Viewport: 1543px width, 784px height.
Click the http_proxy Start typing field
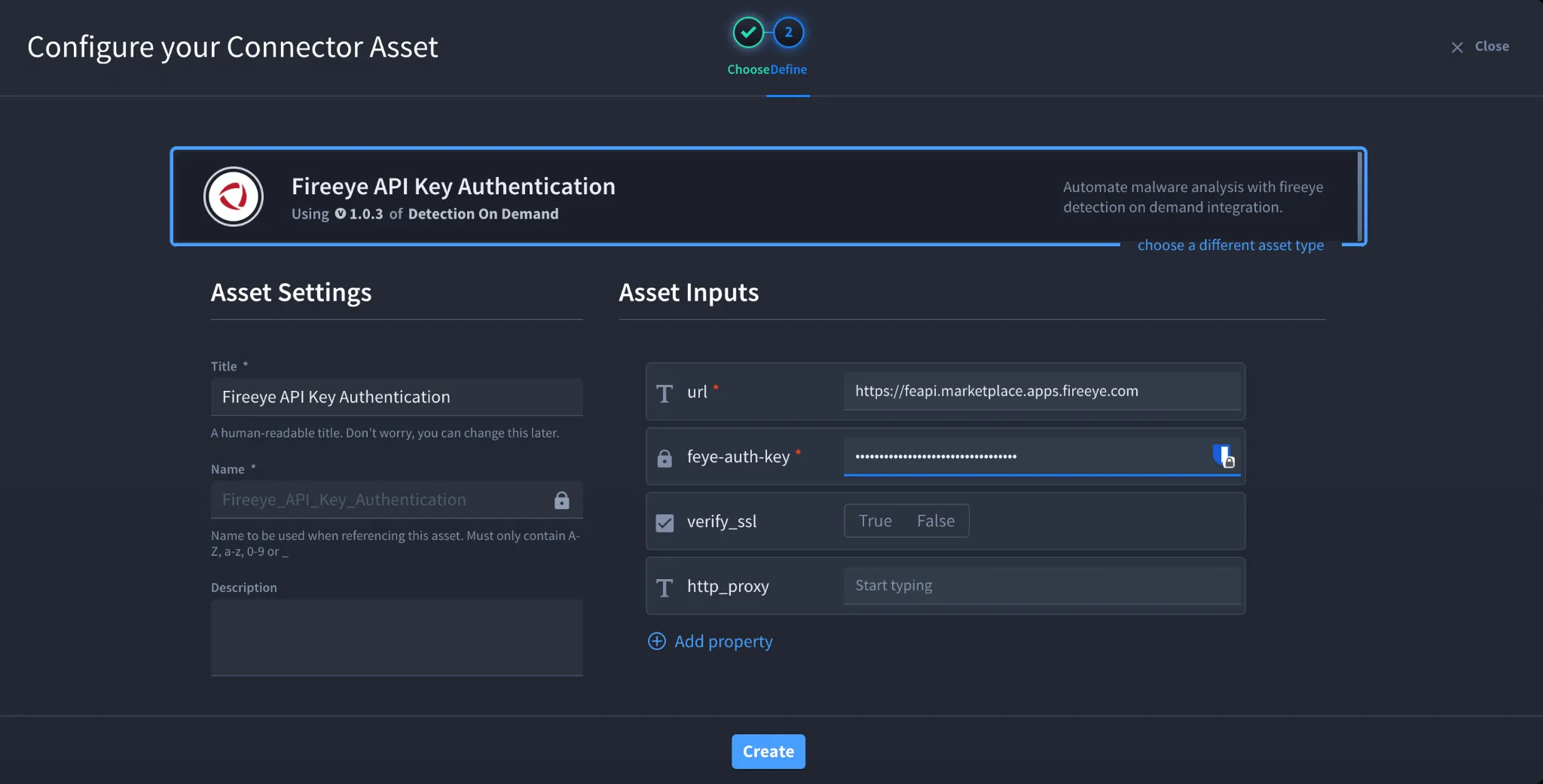(x=1042, y=586)
